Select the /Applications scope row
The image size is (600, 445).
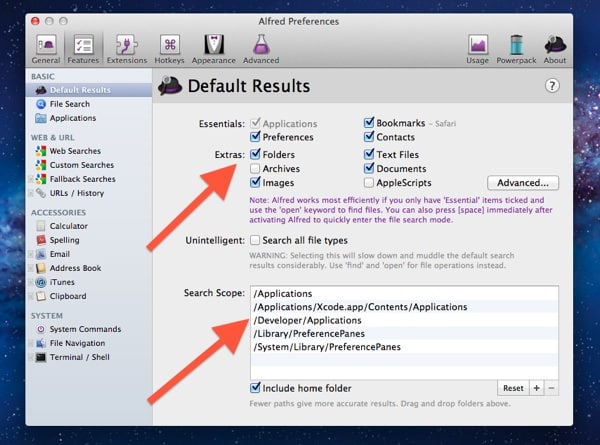point(404,293)
